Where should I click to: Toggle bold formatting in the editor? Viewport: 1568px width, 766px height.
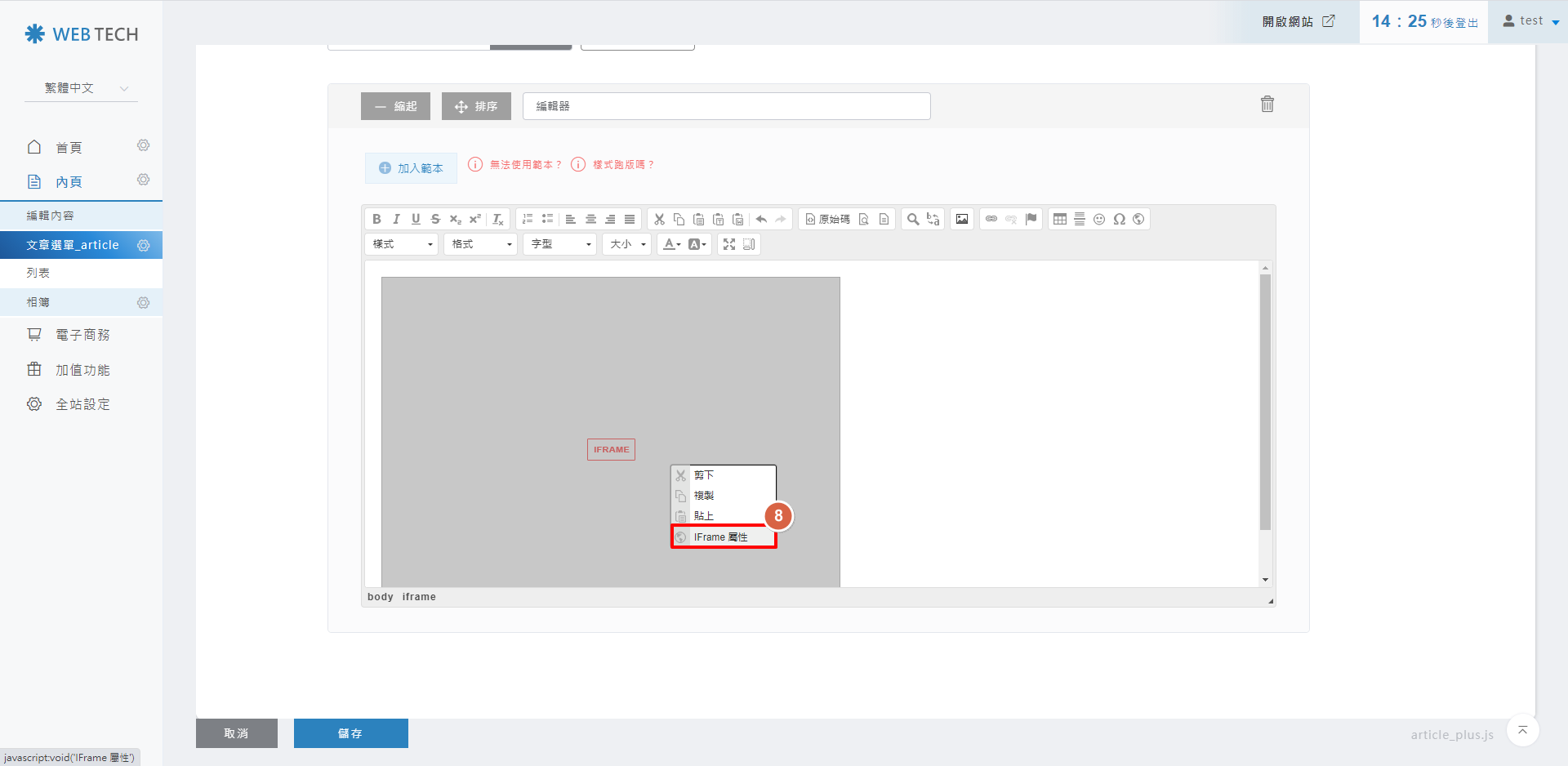(376, 219)
